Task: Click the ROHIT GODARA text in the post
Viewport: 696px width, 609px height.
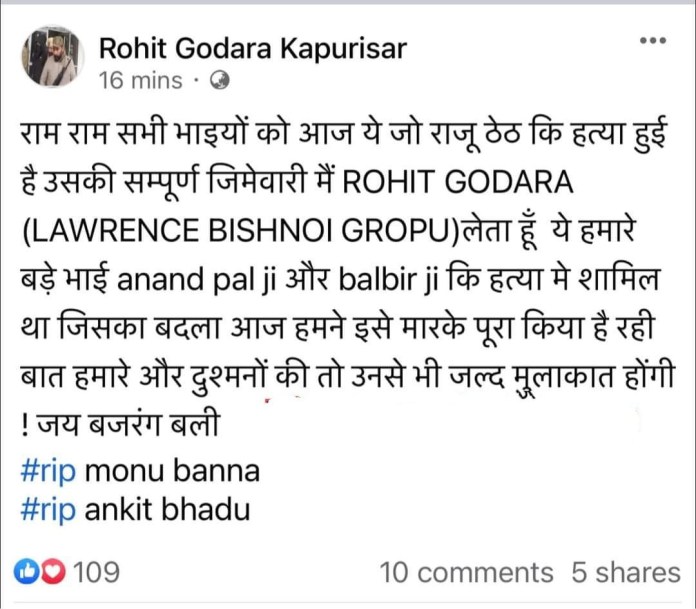Action: coord(458,182)
